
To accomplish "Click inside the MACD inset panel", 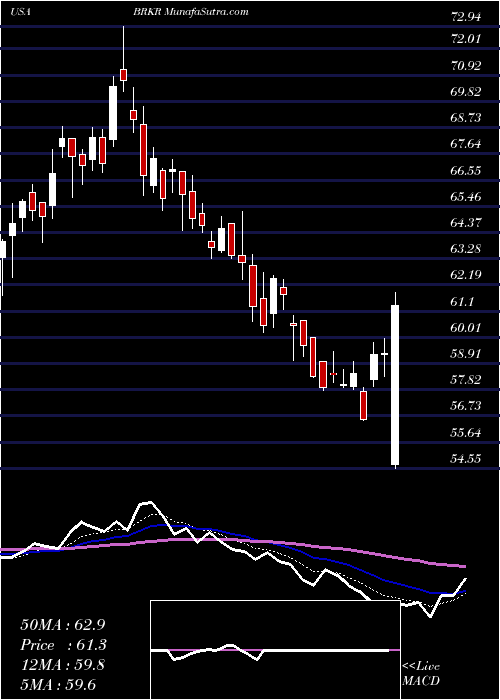I will click(275, 650).
